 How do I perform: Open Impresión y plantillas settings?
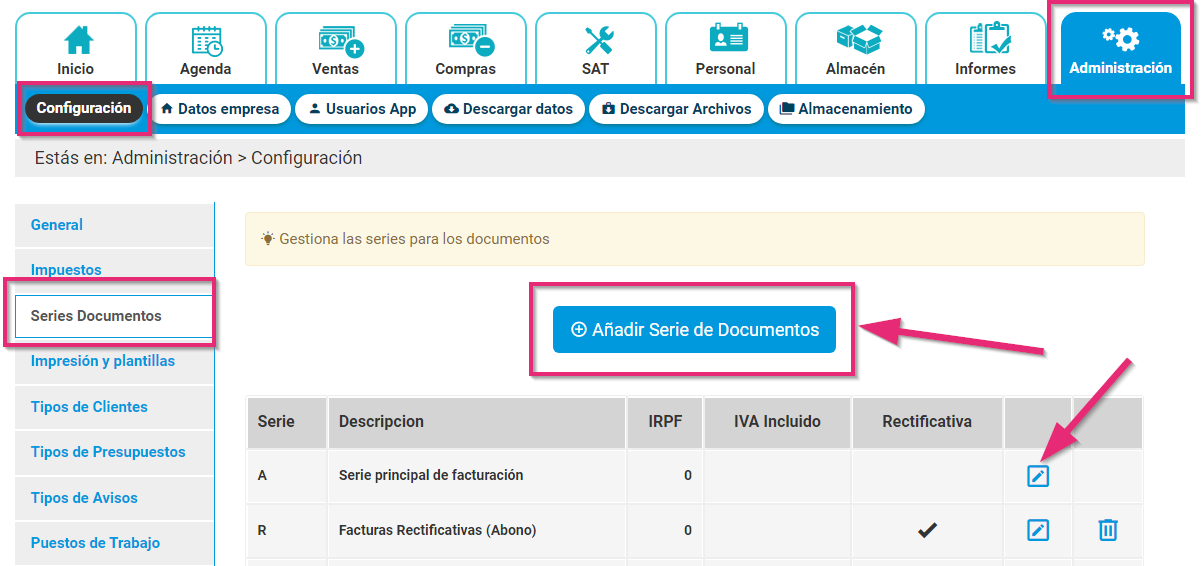[x=103, y=361]
